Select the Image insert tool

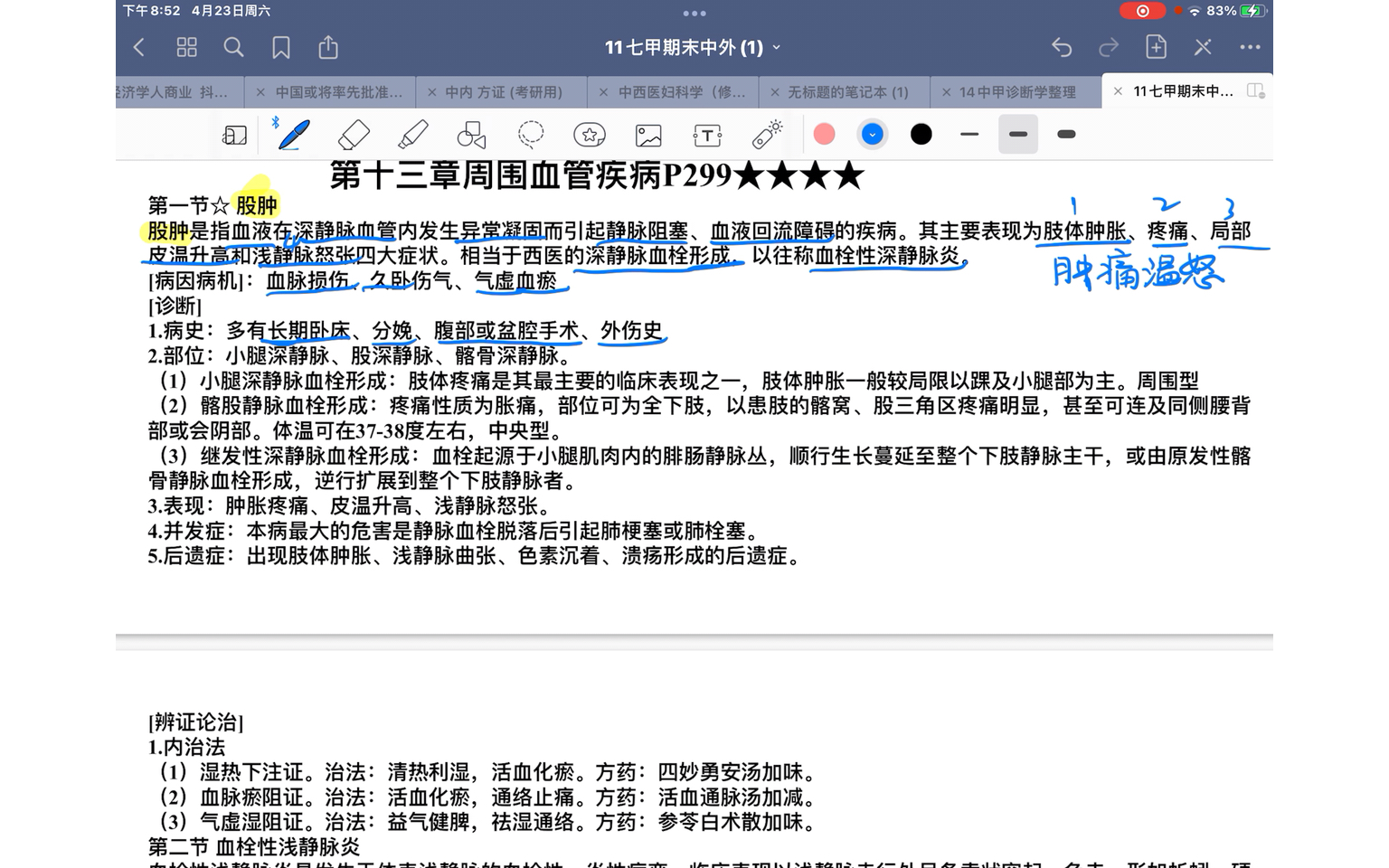pyautogui.click(x=648, y=136)
